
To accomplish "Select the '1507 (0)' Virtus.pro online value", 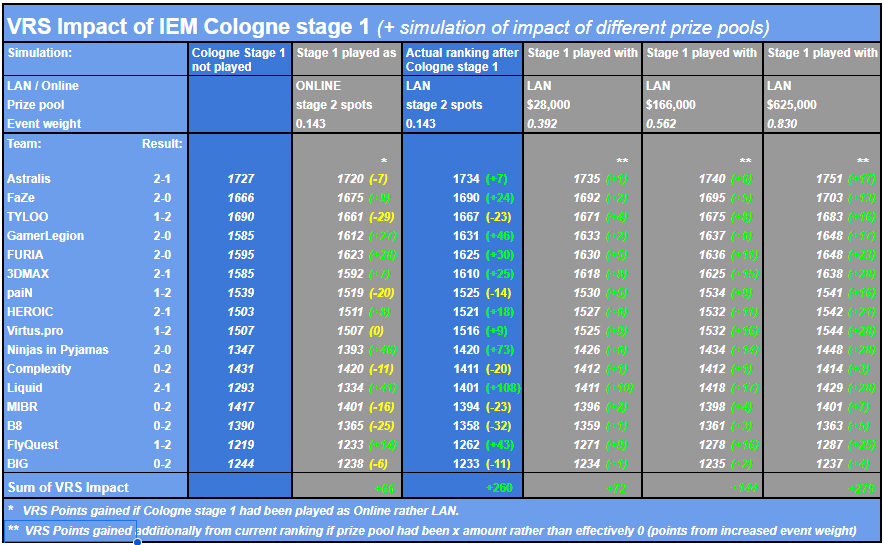I will 360,331.
